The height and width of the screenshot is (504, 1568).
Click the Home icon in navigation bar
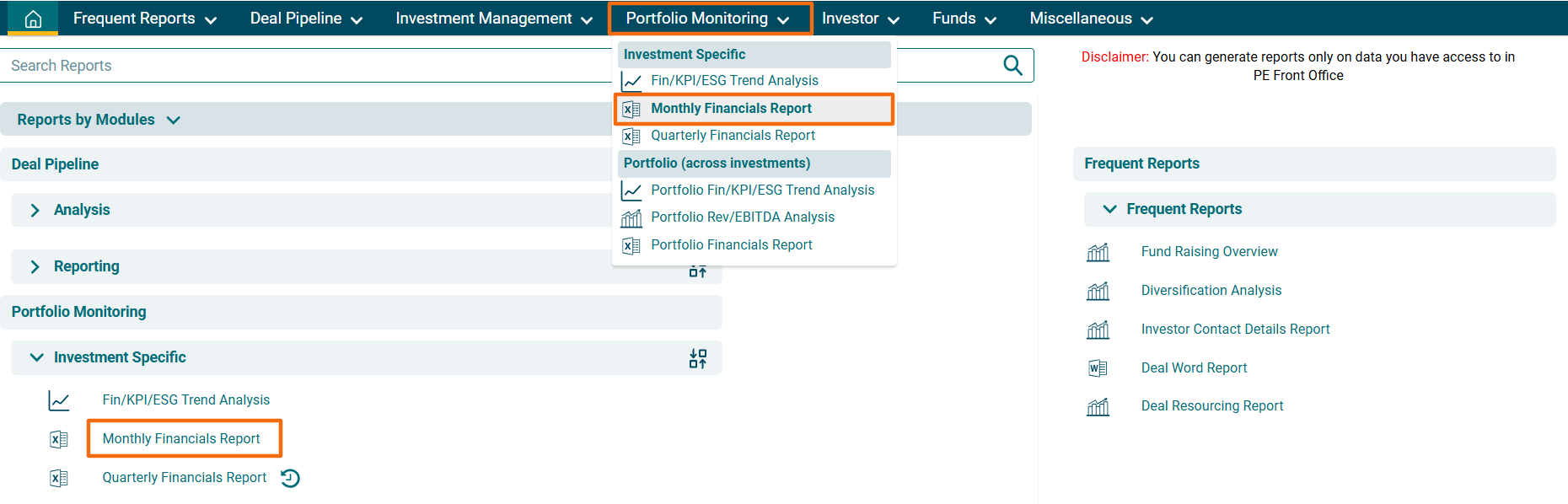[x=33, y=19]
